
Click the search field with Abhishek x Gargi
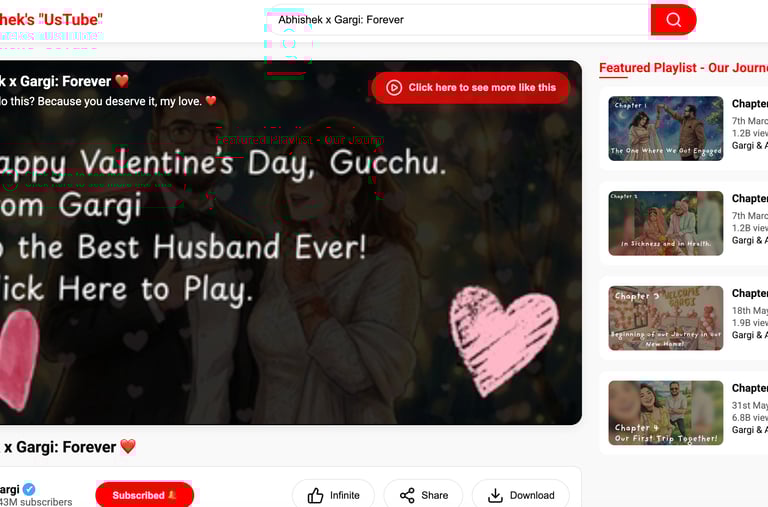click(459, 20)
